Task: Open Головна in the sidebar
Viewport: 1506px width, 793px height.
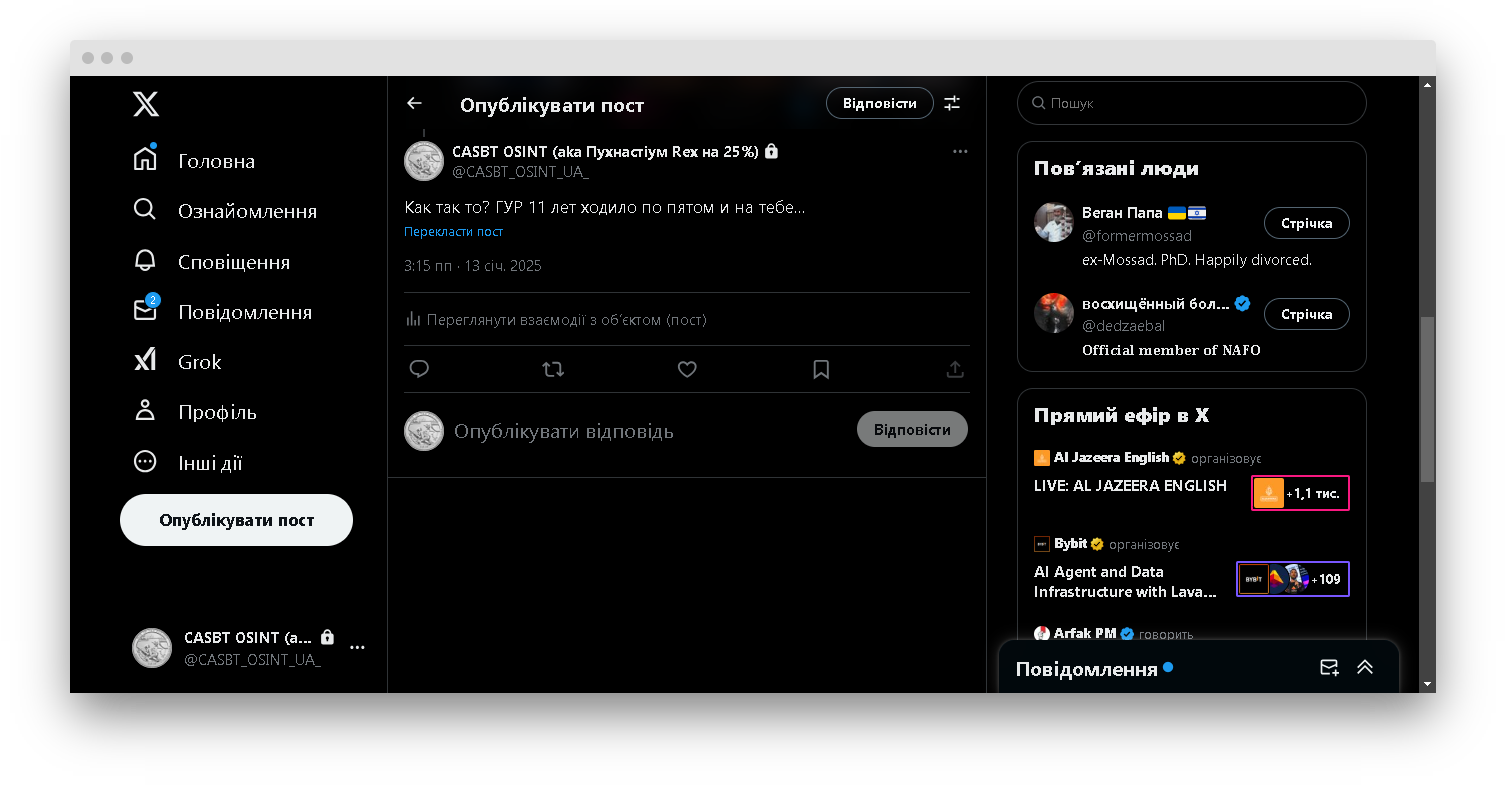Action: [216, 161]
